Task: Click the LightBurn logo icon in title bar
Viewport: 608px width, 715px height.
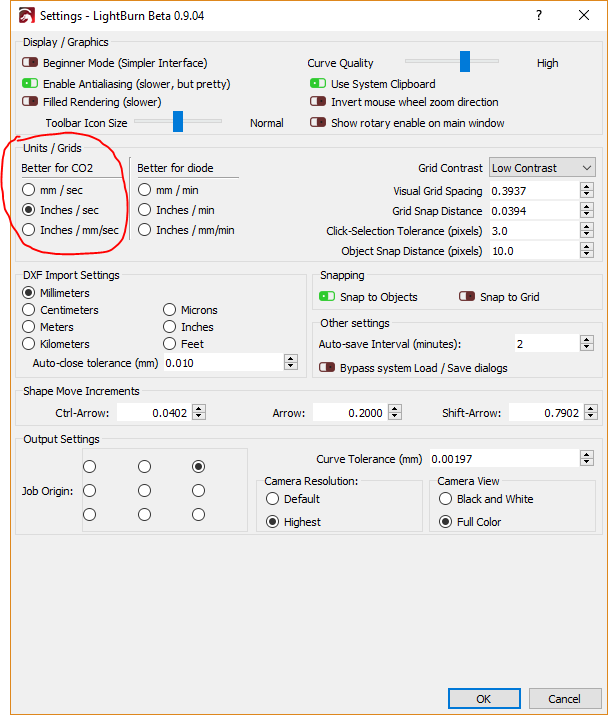Action: point(26,15)
